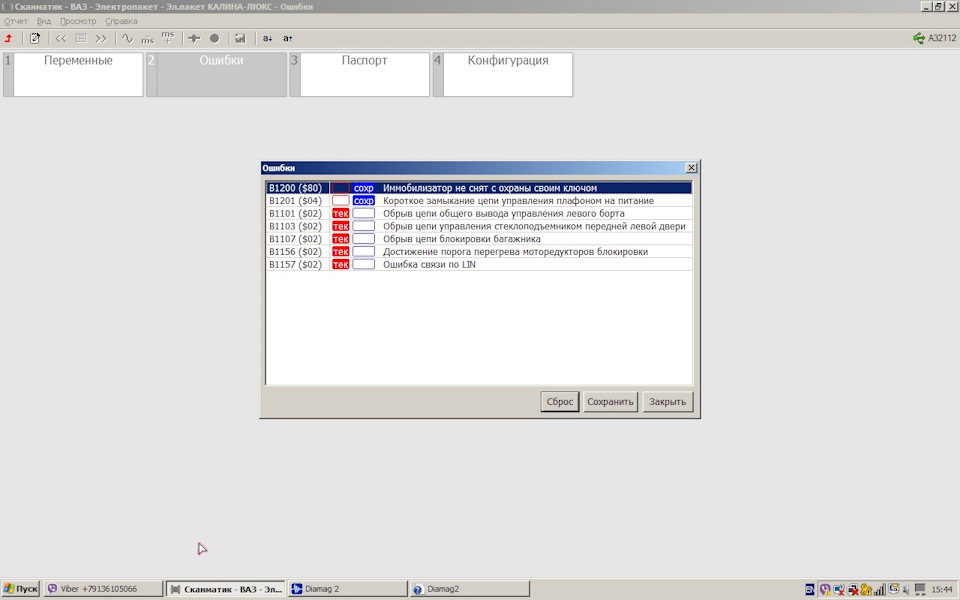
Task: Switch to the Переменные tab
Action: [73, 74]
